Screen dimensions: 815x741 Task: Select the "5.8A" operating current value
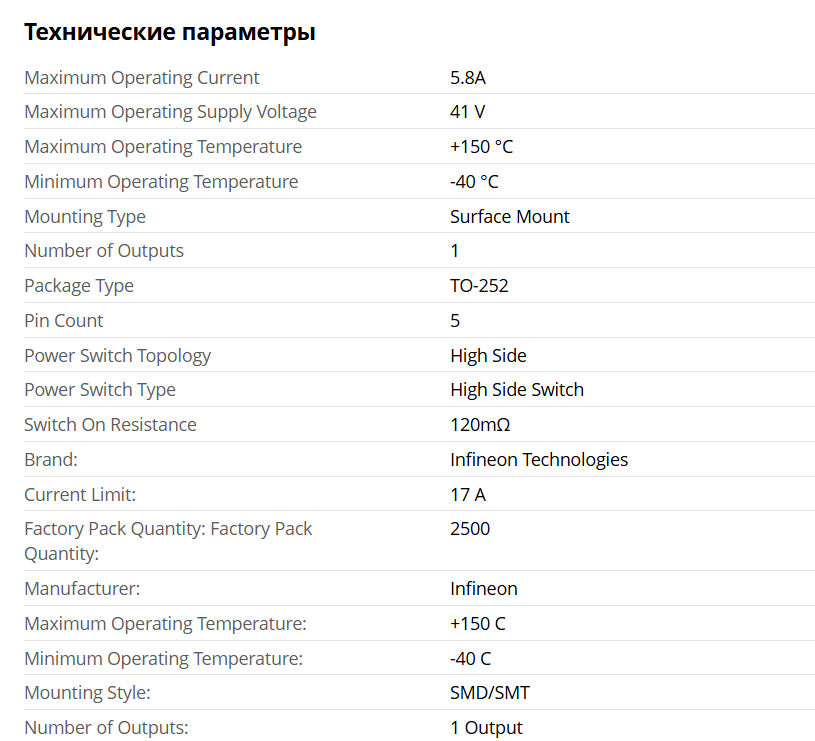(x=468, y=78)
